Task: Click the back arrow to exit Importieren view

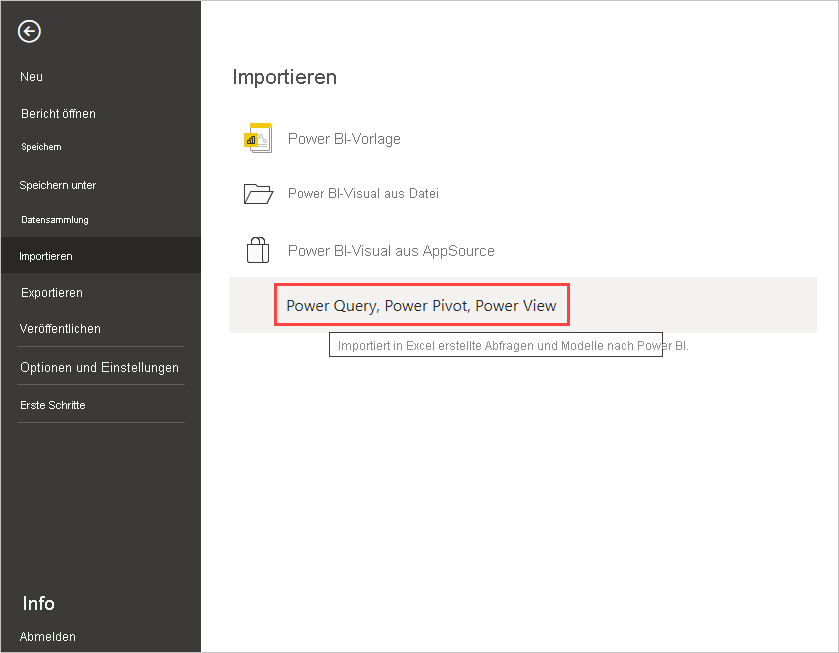Action: pyautogui.click(x=28, y=31)
